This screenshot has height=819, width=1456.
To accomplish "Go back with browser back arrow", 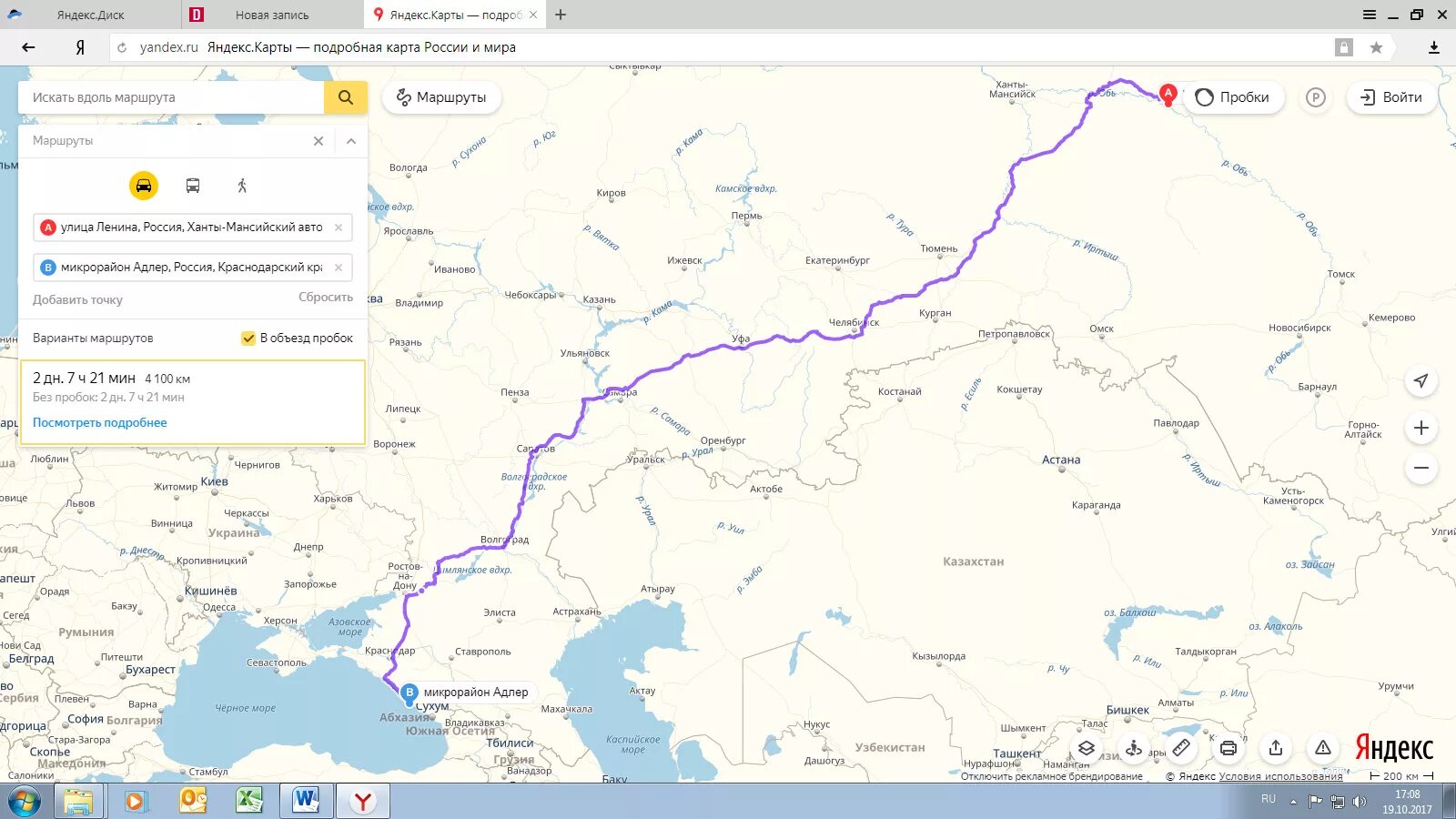I will click(x=28, y=47).
